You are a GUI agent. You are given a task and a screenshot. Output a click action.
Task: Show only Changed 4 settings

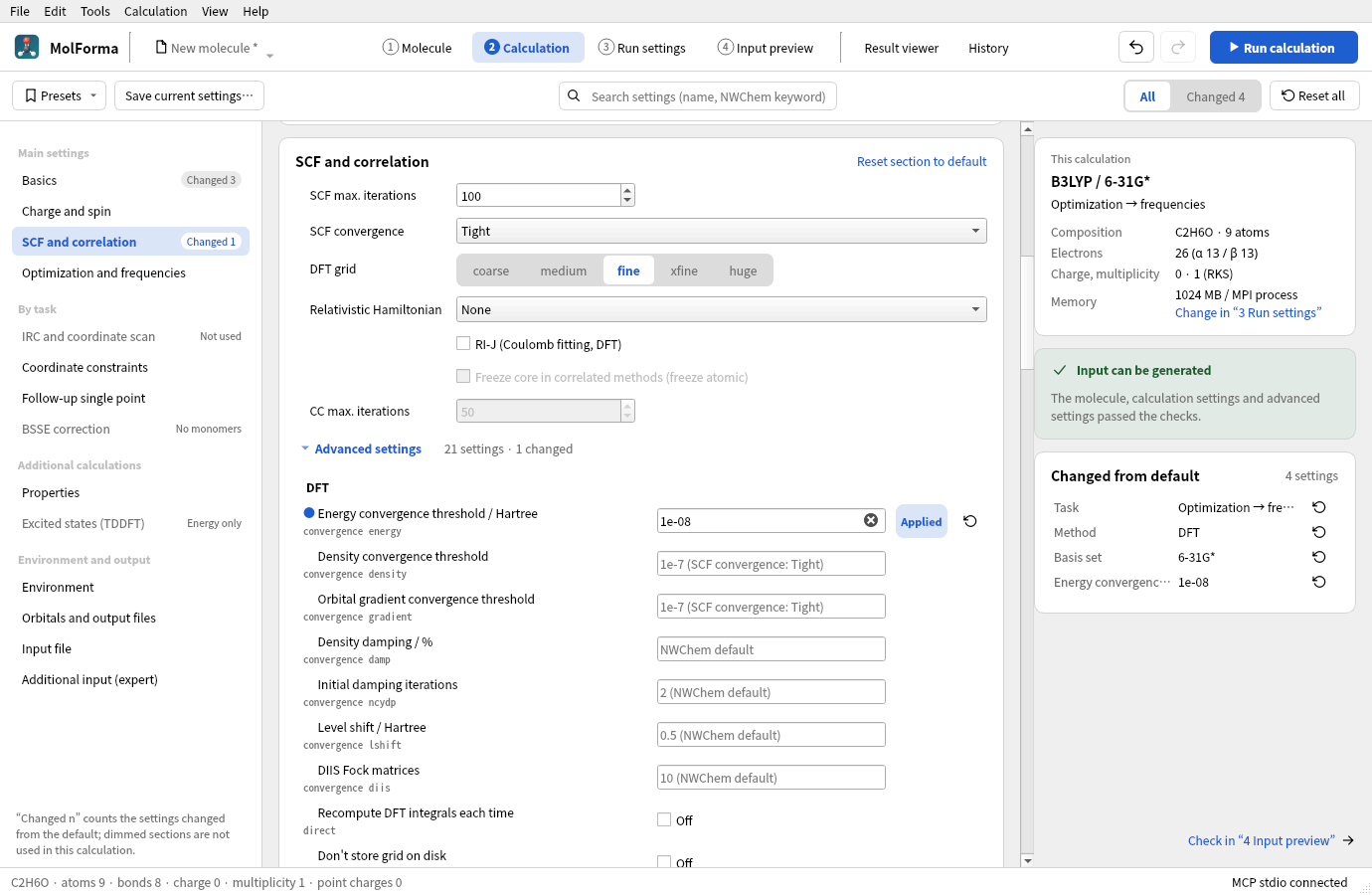[x=1215, y=96]
